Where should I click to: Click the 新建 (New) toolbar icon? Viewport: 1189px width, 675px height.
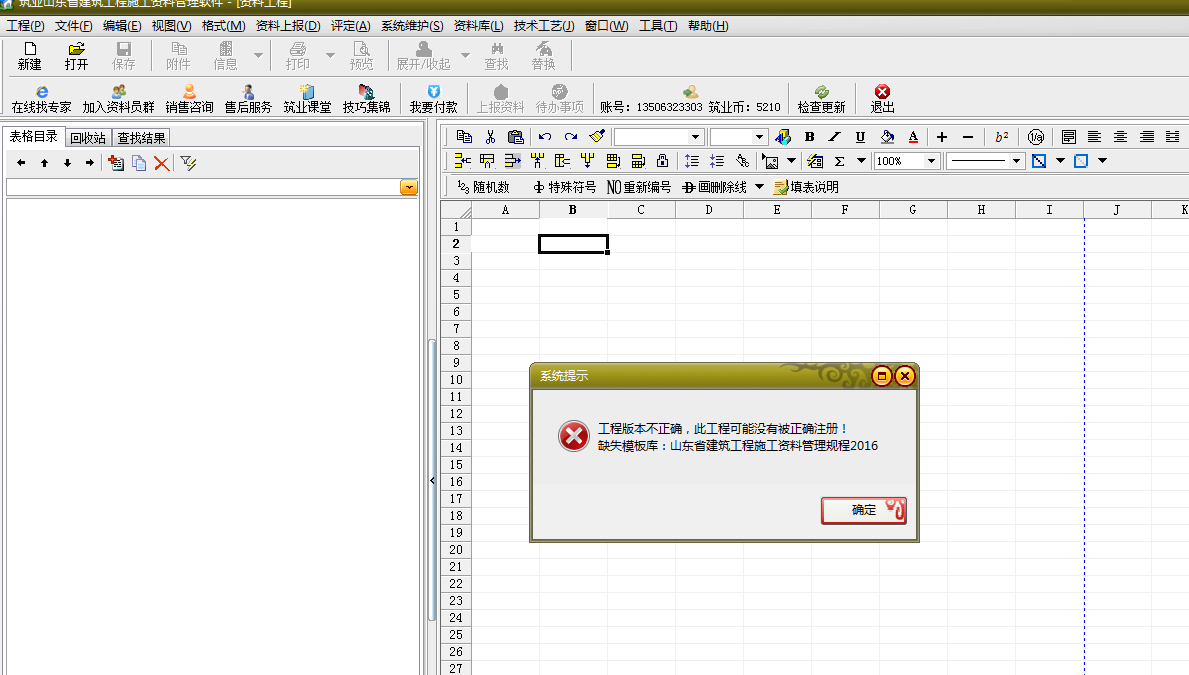(x=29, y=49)
